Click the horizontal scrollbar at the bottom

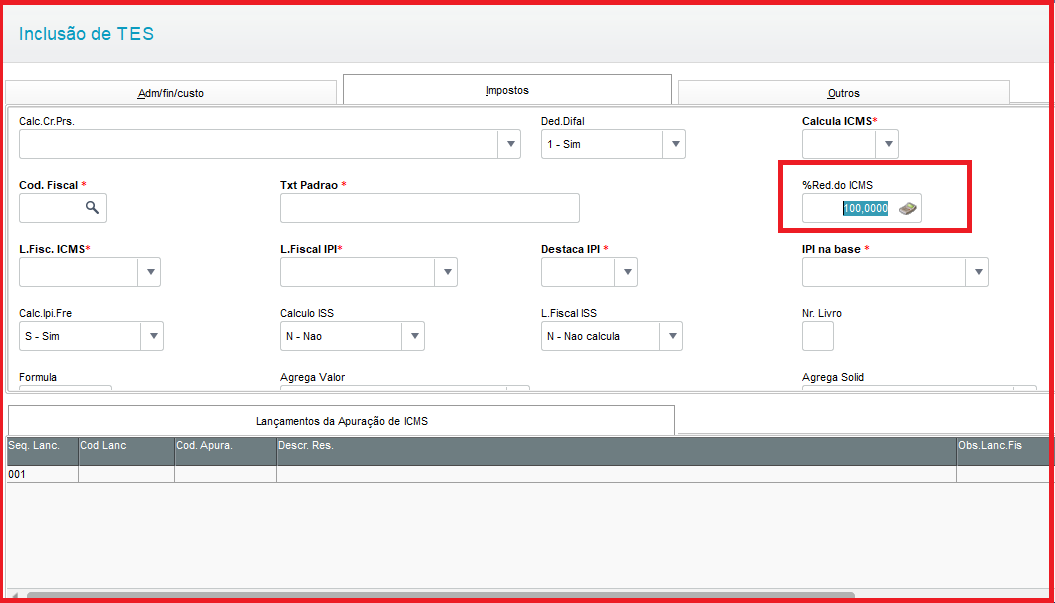coord(441,596)
